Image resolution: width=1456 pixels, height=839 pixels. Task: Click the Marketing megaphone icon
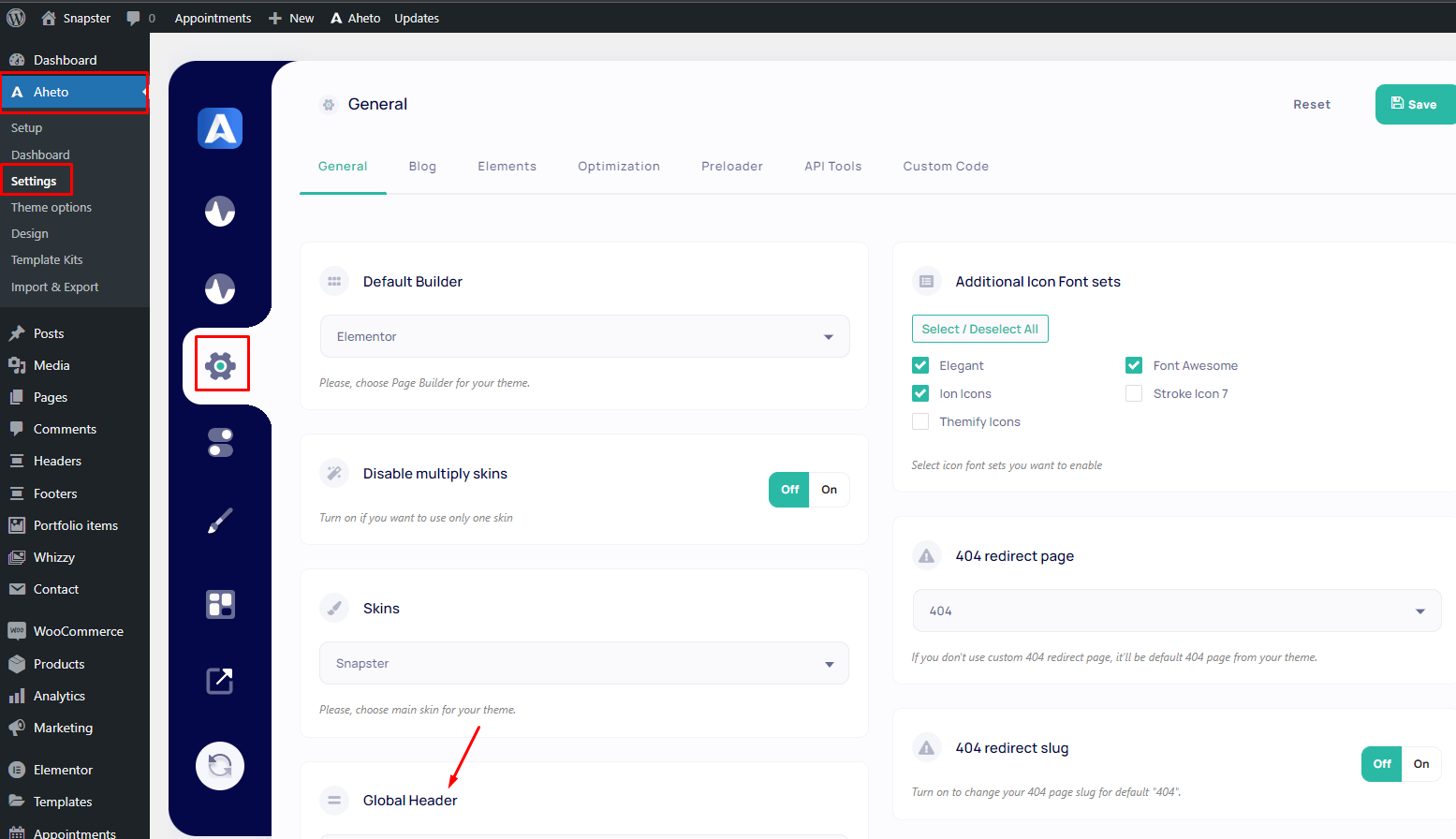point(17,728)
